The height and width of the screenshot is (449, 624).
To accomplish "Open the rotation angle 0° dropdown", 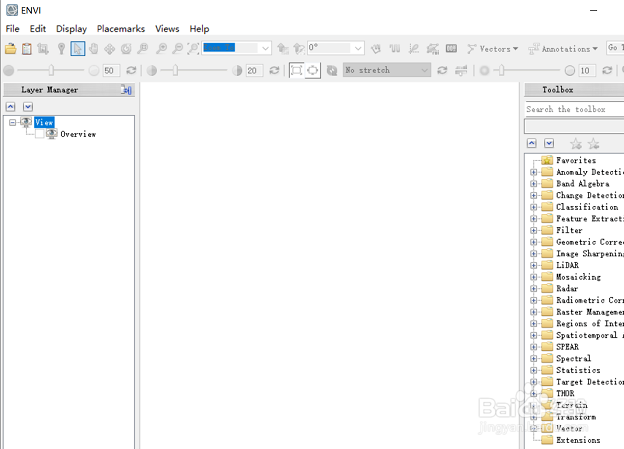I will [336, 48].
